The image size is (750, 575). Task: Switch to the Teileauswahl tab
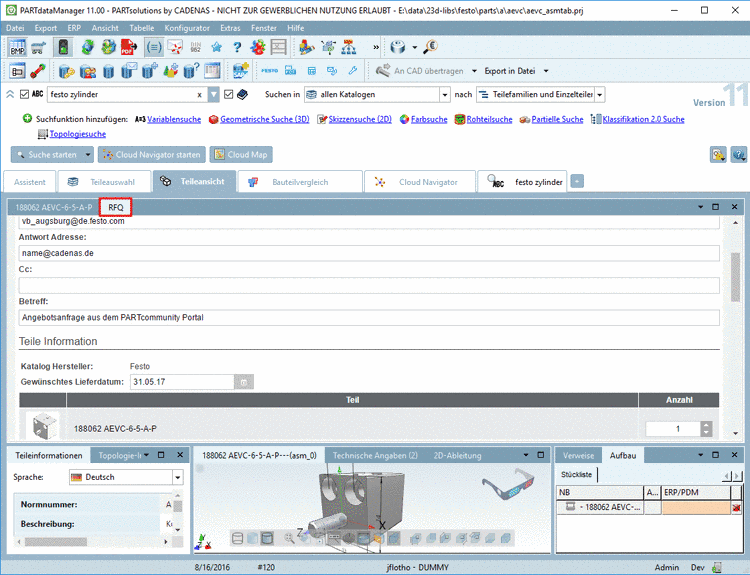pos(105,182)
